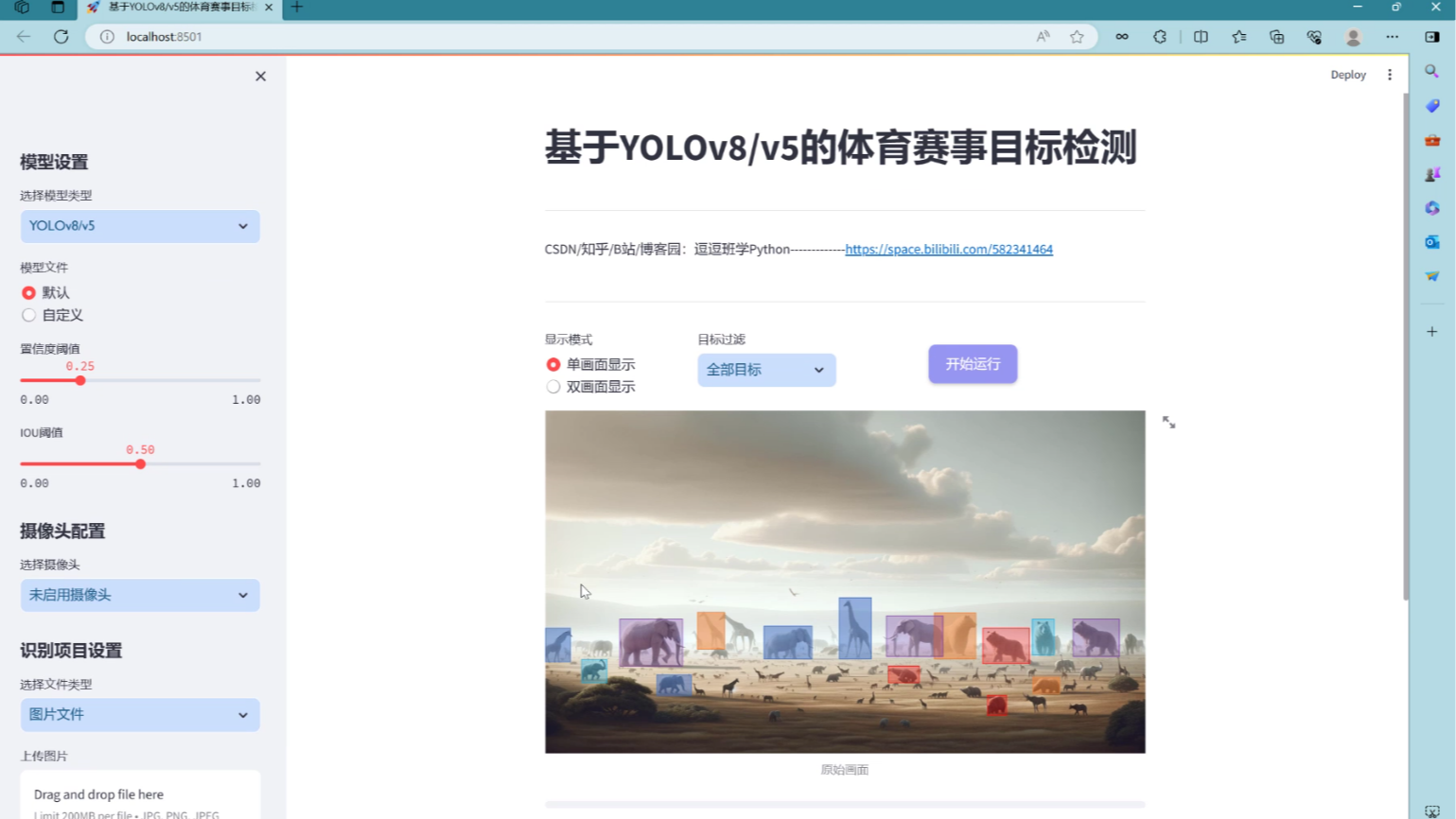
Task: Click the Deploy button
Action: (x=1348, y=75)
